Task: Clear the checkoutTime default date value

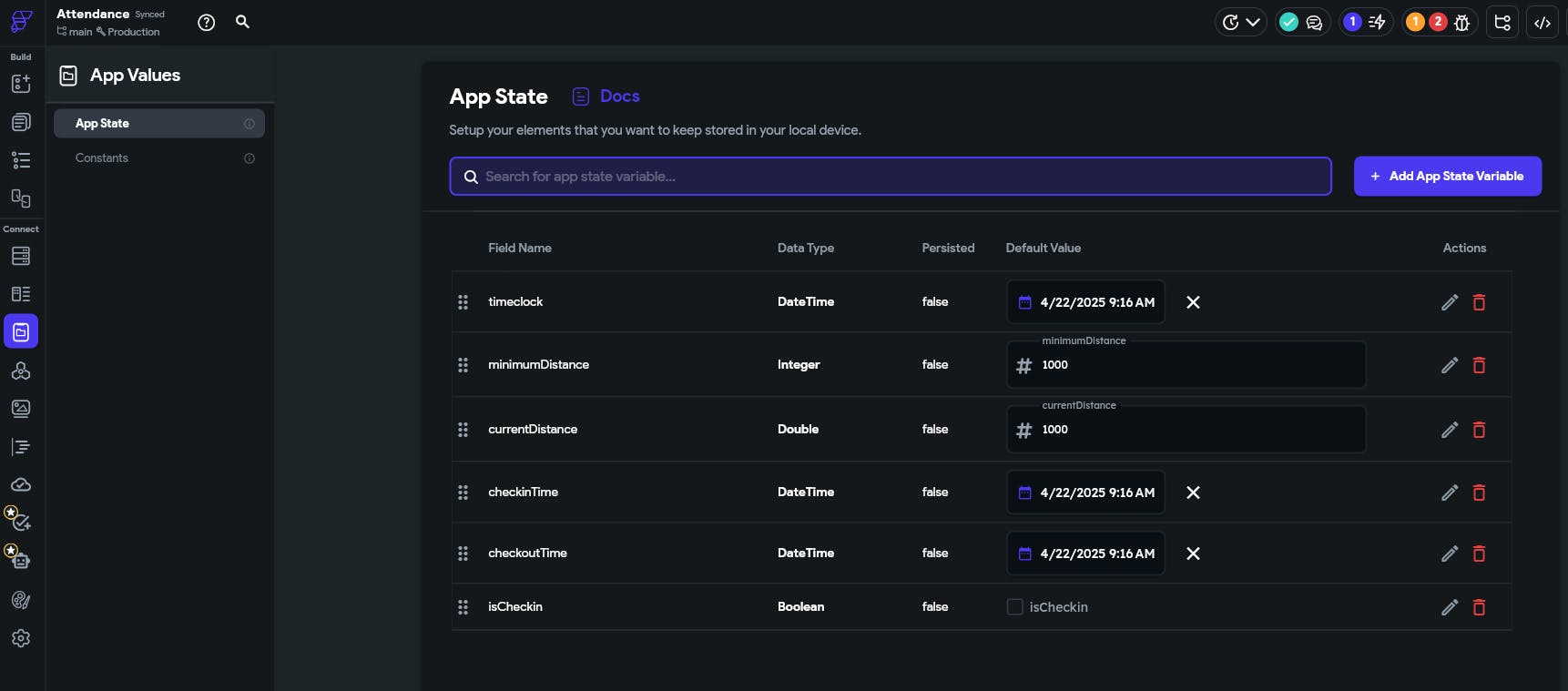Action: point(1193,554)
